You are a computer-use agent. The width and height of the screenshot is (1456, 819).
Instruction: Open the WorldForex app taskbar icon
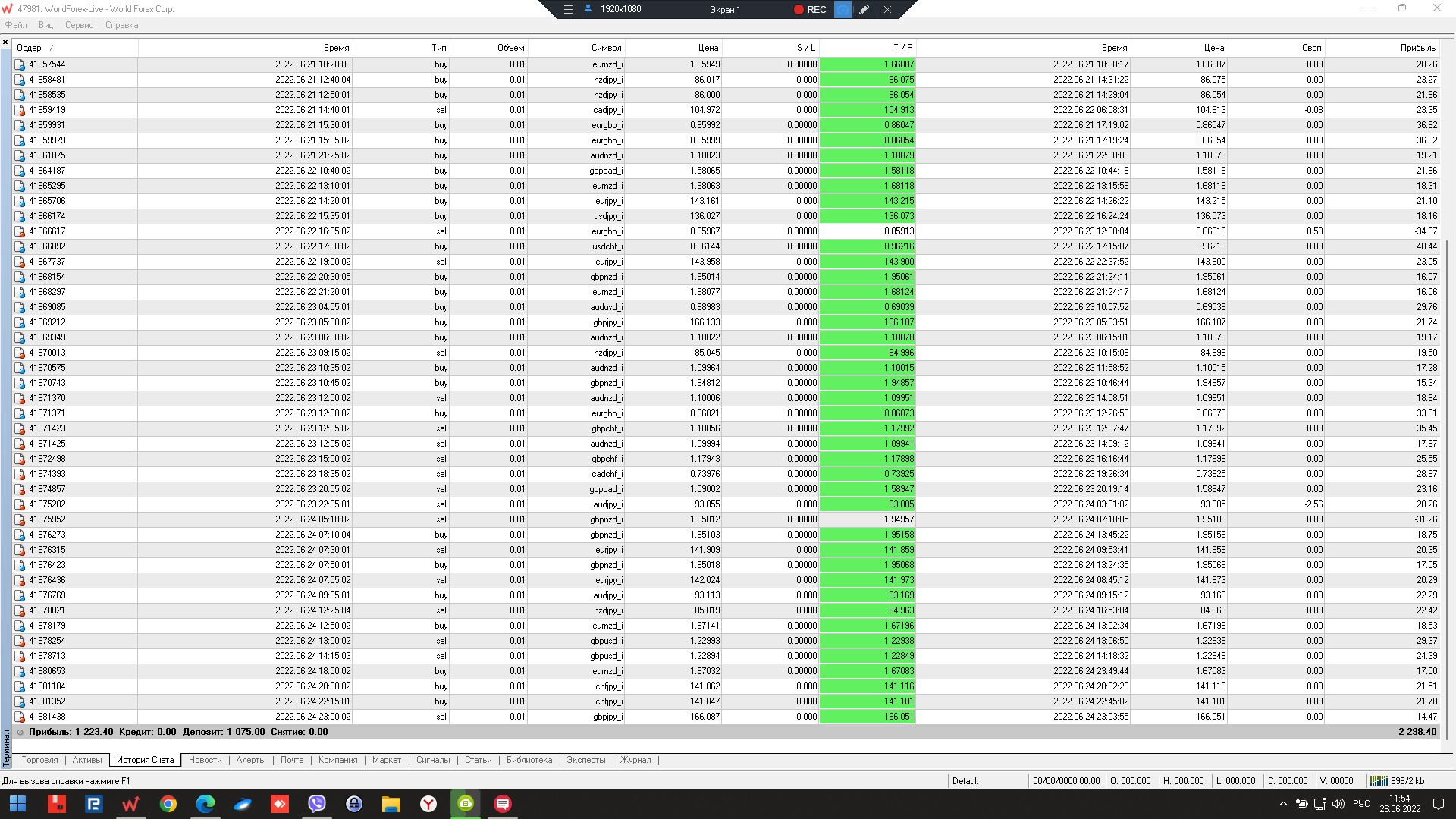coord(130,804)
